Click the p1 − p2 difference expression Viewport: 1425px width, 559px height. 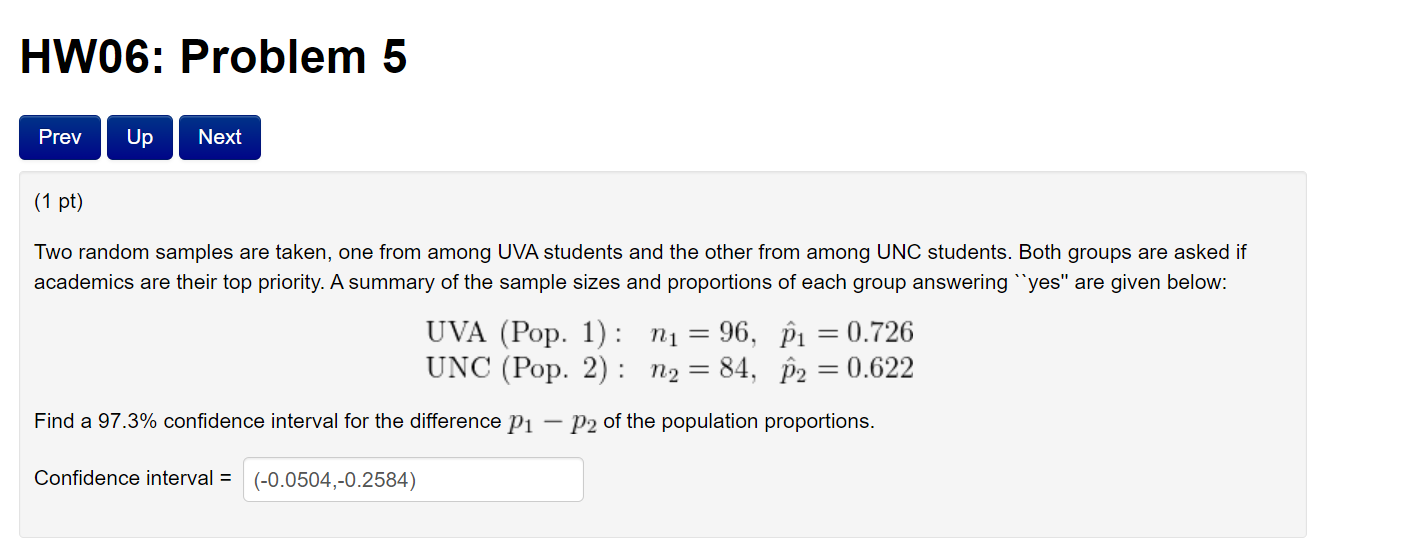[x=553, y=422]
